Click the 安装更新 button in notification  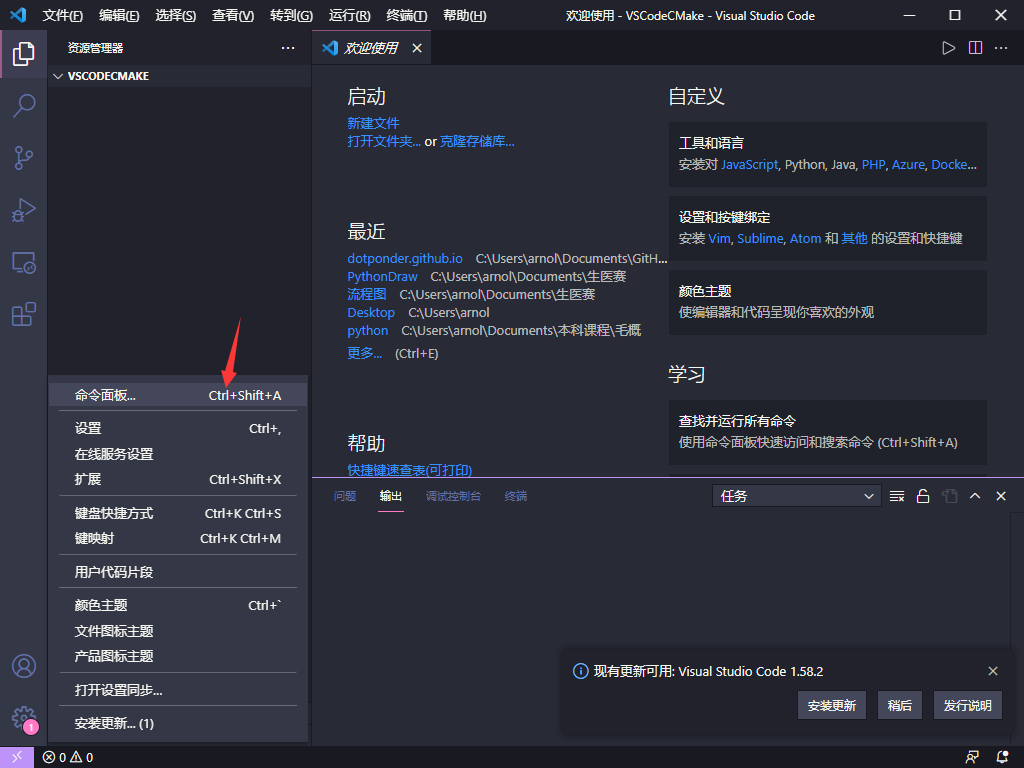coord(831,705)
